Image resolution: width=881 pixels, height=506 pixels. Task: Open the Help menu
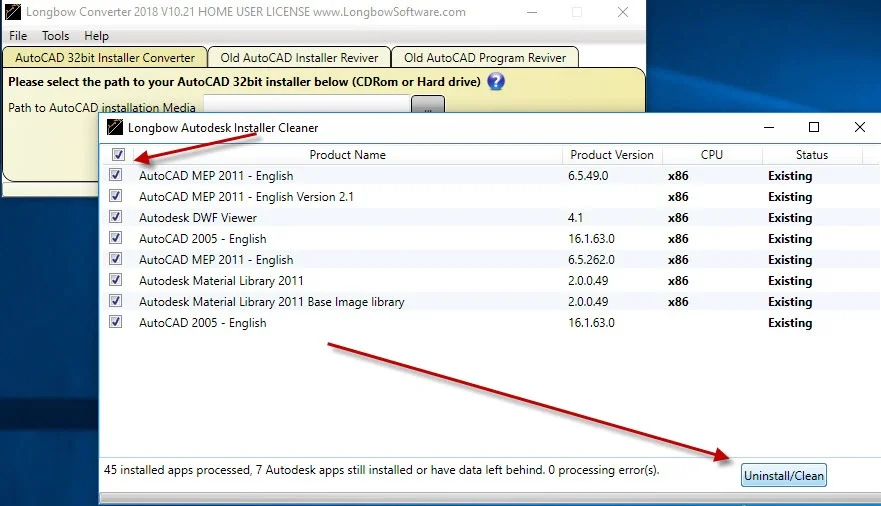97,36
